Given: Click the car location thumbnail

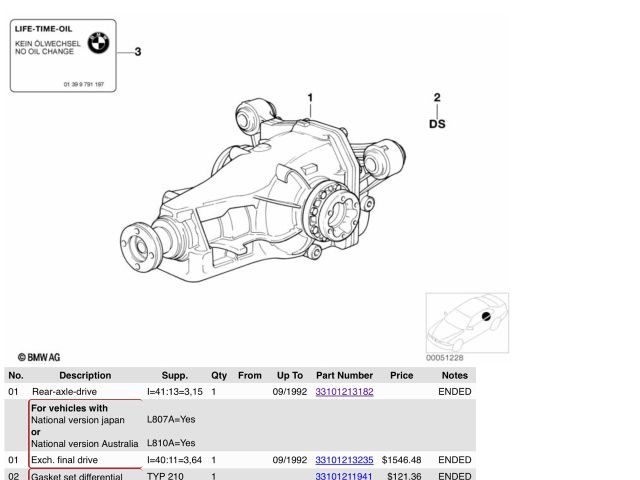Looking at the screenshot, I should point(466,322).
